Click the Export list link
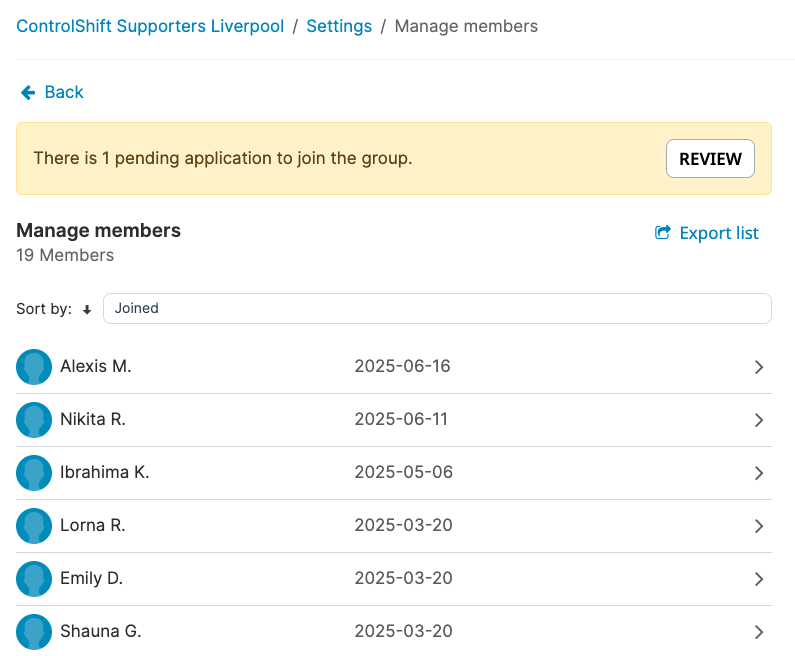 pos(718,233)
